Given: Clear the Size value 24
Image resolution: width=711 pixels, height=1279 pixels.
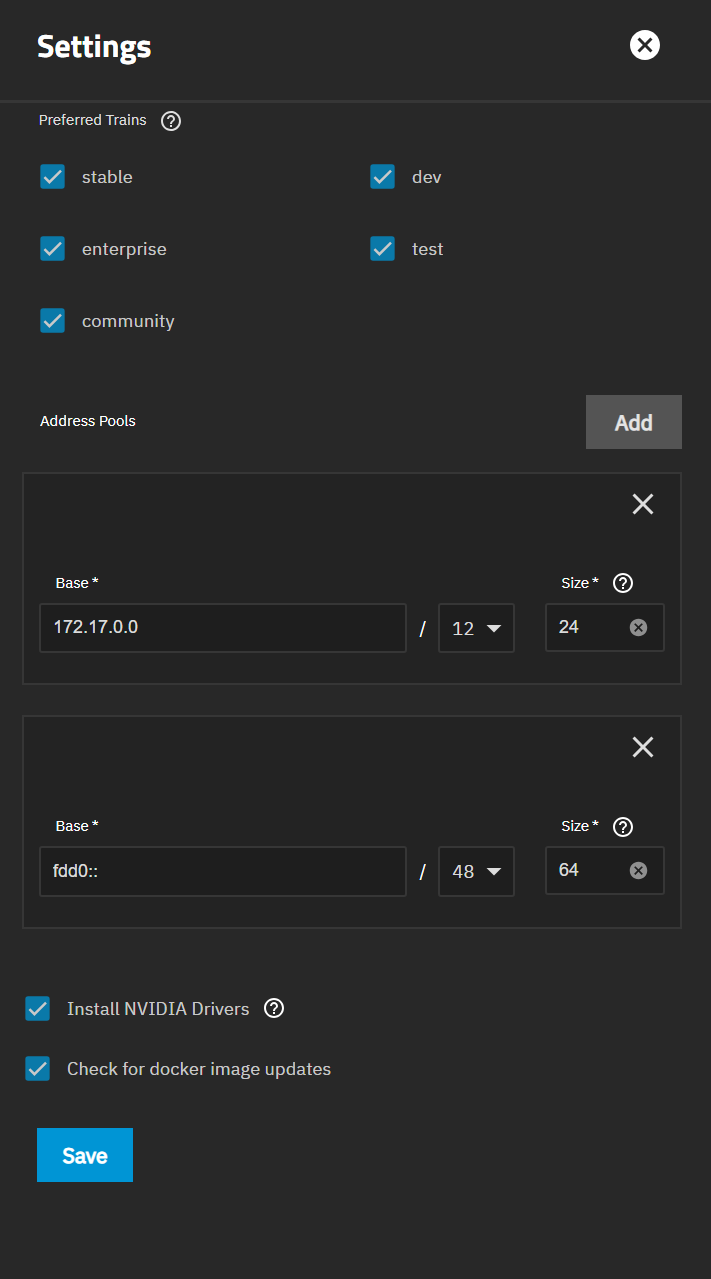Looking at the screenshot, I should tap(638, 628).
